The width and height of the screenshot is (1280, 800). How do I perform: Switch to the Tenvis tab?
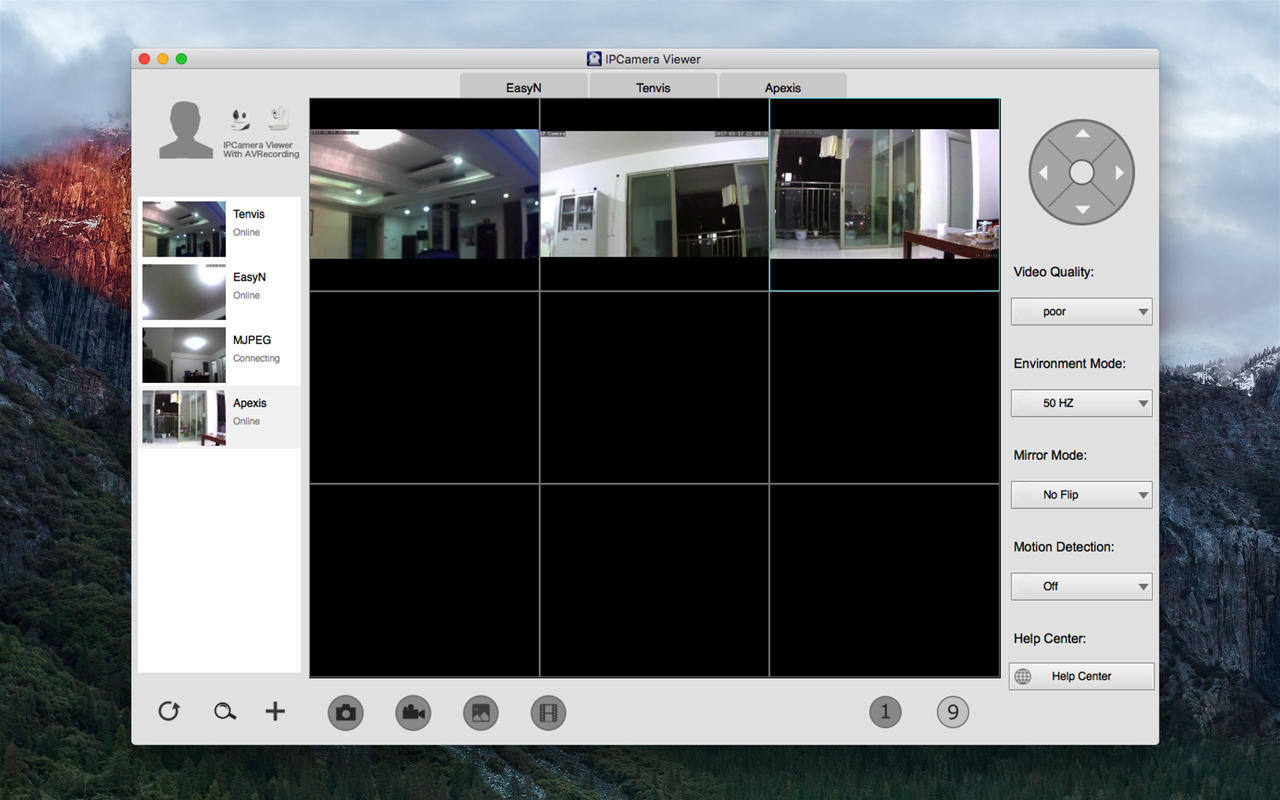click(653, 87)
